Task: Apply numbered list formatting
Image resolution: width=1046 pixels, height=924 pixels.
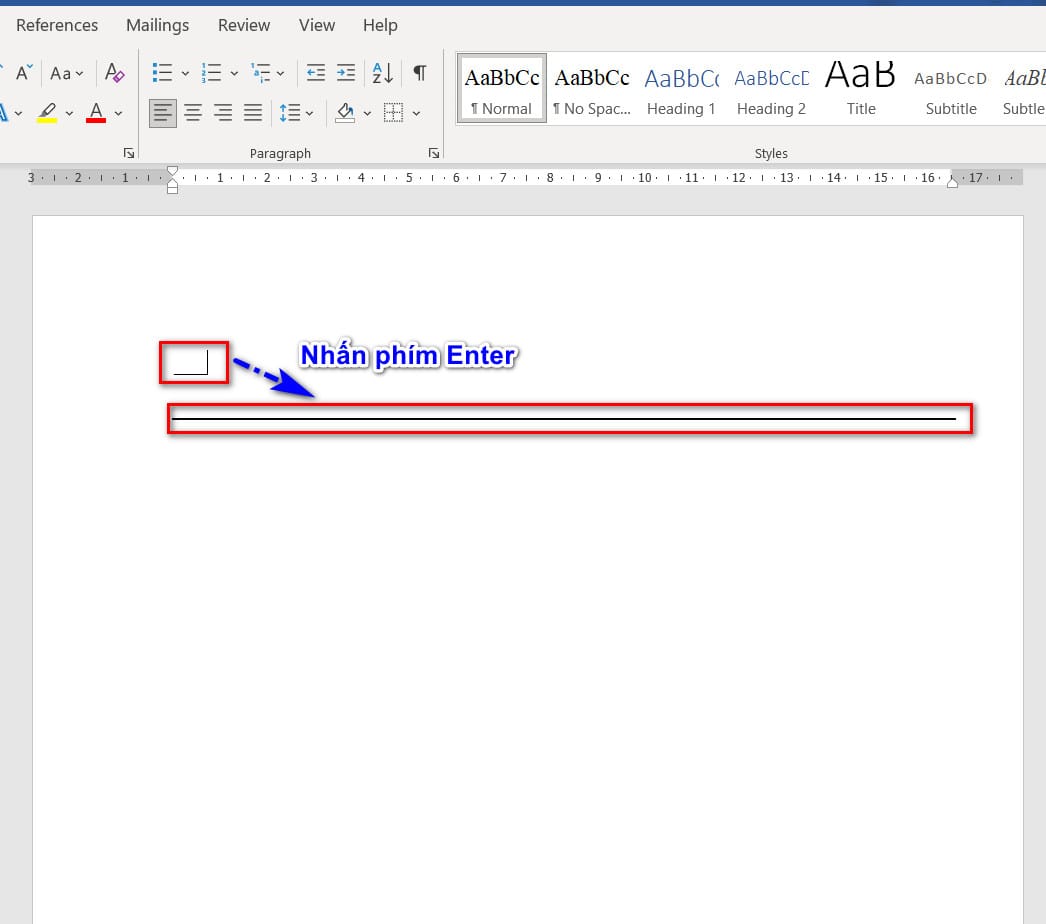Action: (211, 73)
